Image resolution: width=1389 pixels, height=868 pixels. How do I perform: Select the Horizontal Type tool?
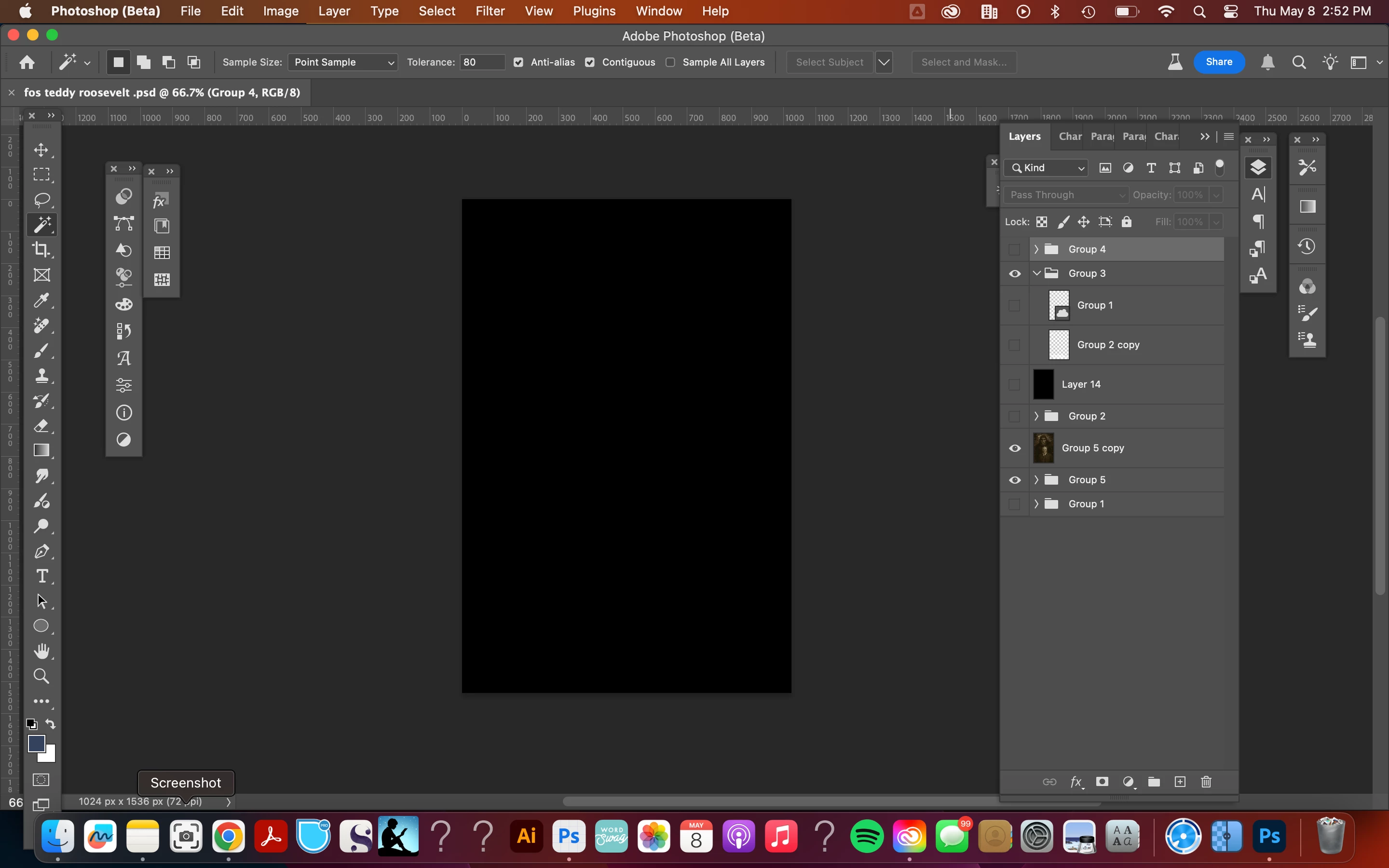pos(41,576)
